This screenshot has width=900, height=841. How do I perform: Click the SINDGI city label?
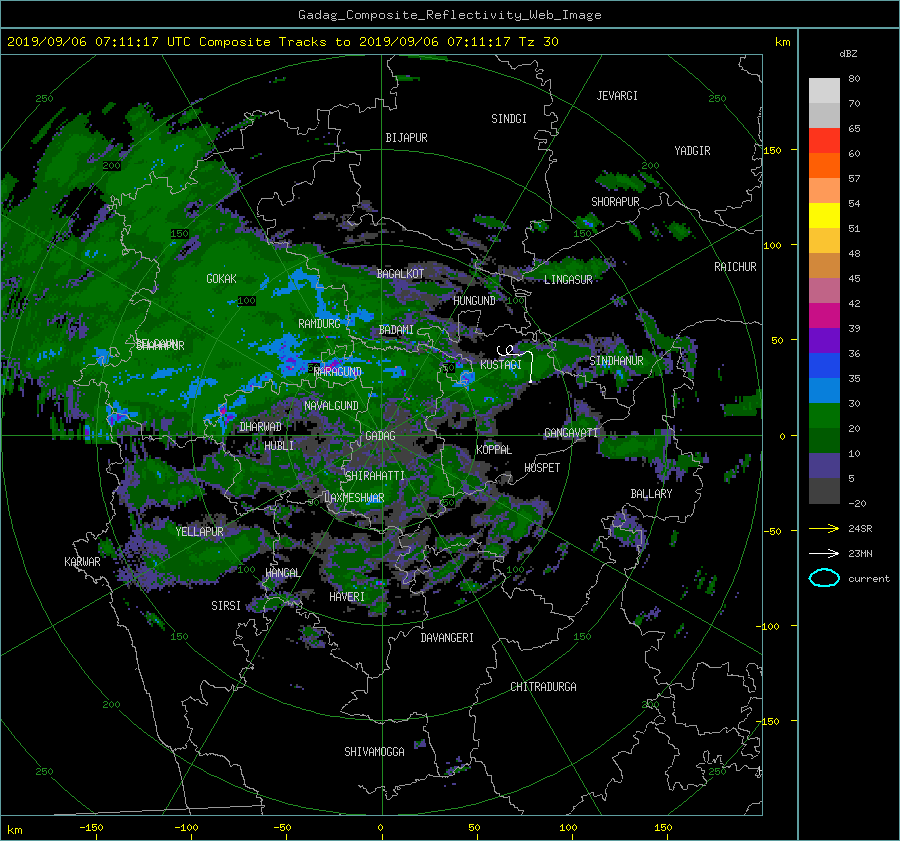[509, 119]
